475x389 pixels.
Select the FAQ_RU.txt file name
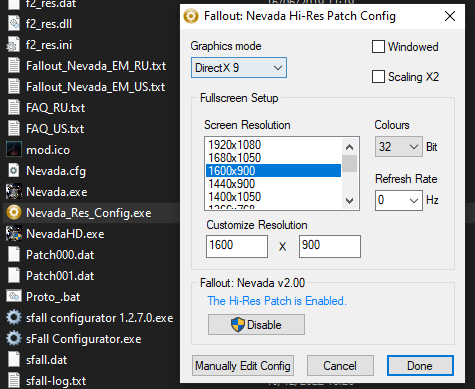coord(55,108)
